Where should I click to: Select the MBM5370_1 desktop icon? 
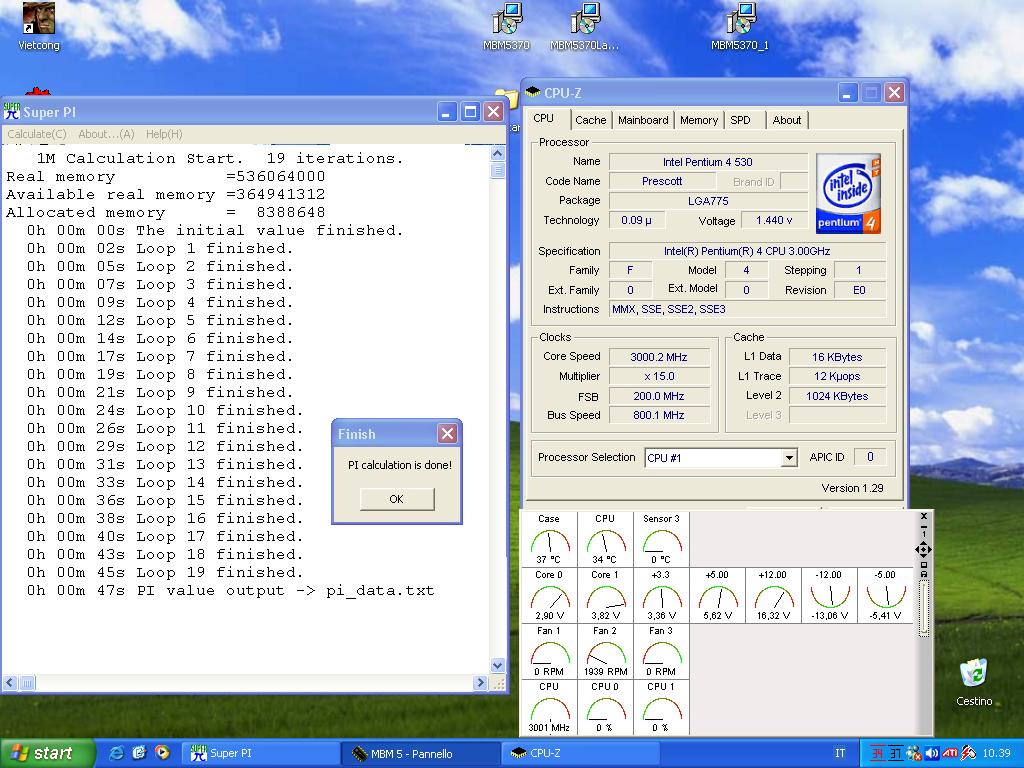point(740,26)
